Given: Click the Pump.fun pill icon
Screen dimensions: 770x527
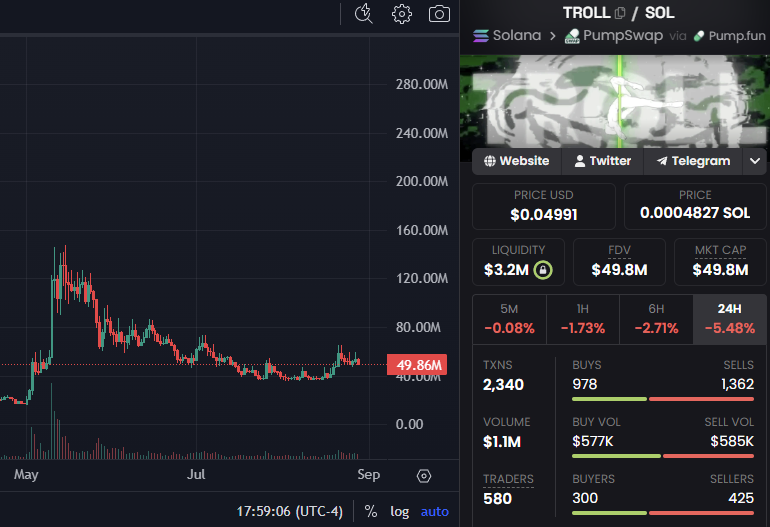Looking at the screenshot, I should point(698,36).
